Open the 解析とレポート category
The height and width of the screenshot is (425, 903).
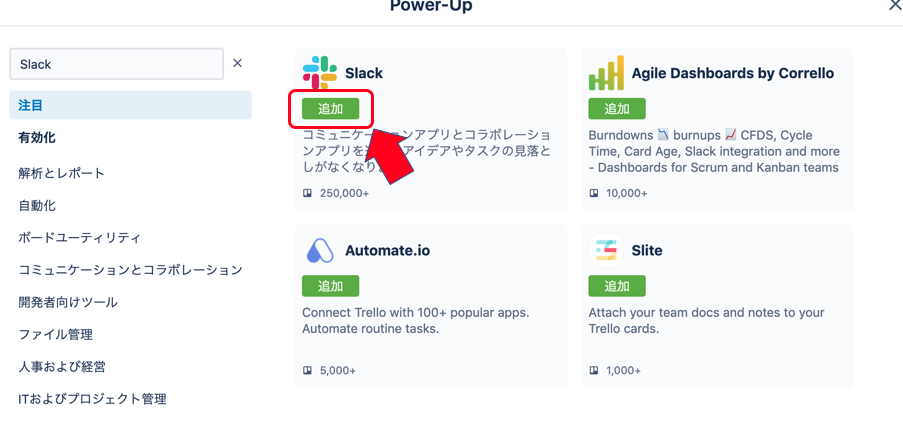click(x=62, y=173)
